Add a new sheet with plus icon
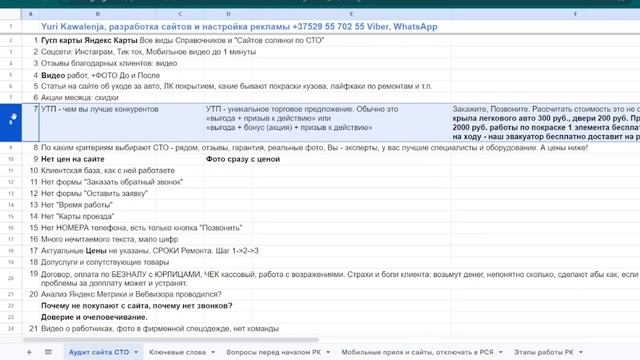Screen dimensions: 640x360 tap(29, 352)
